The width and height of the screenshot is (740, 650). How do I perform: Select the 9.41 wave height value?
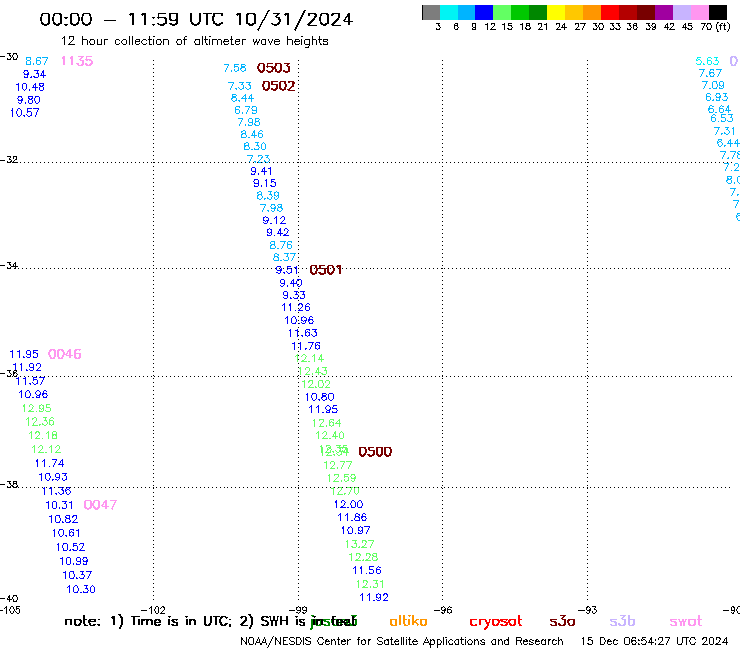(261, 171)
